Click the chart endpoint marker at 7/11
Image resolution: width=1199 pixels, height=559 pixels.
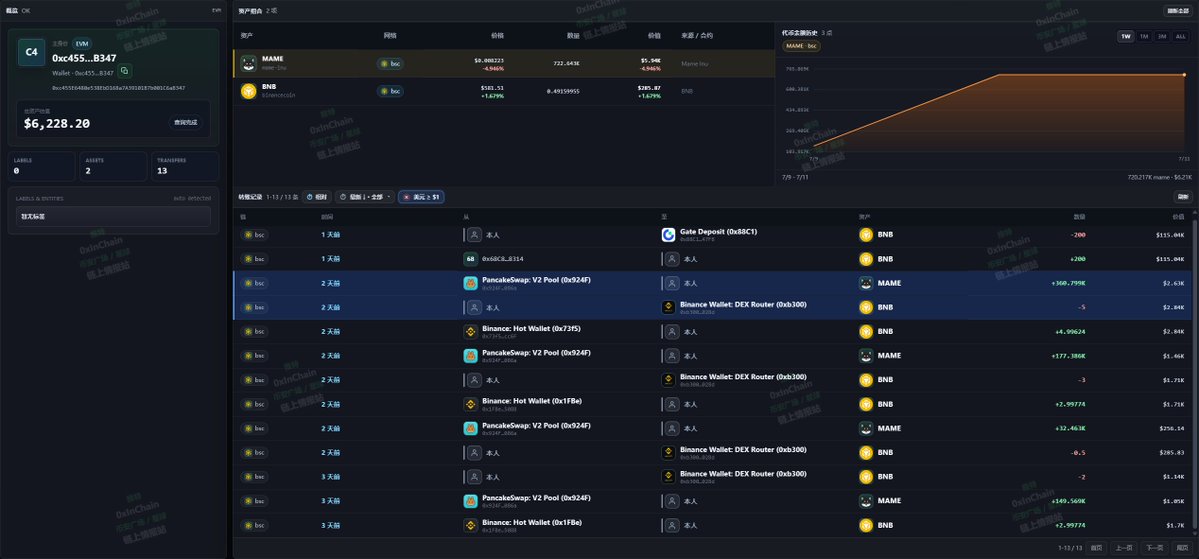(1184, 75)
